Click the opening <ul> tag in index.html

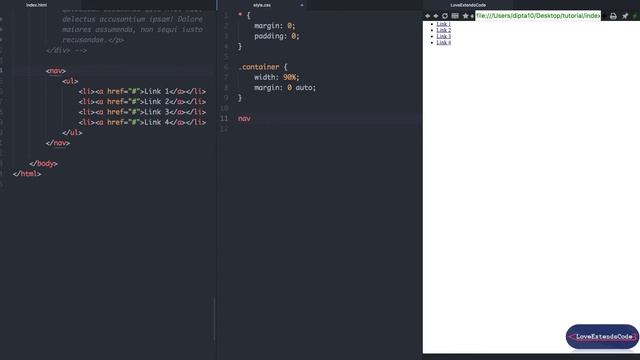point(70,81)
